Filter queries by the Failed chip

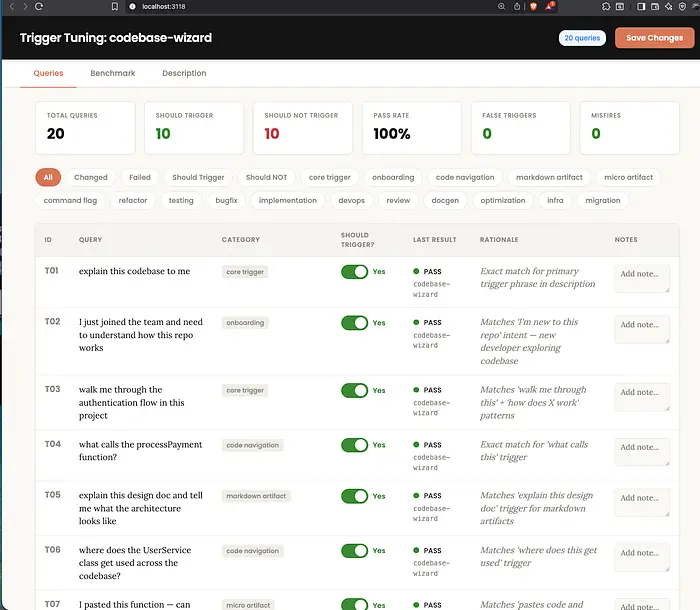140,177
